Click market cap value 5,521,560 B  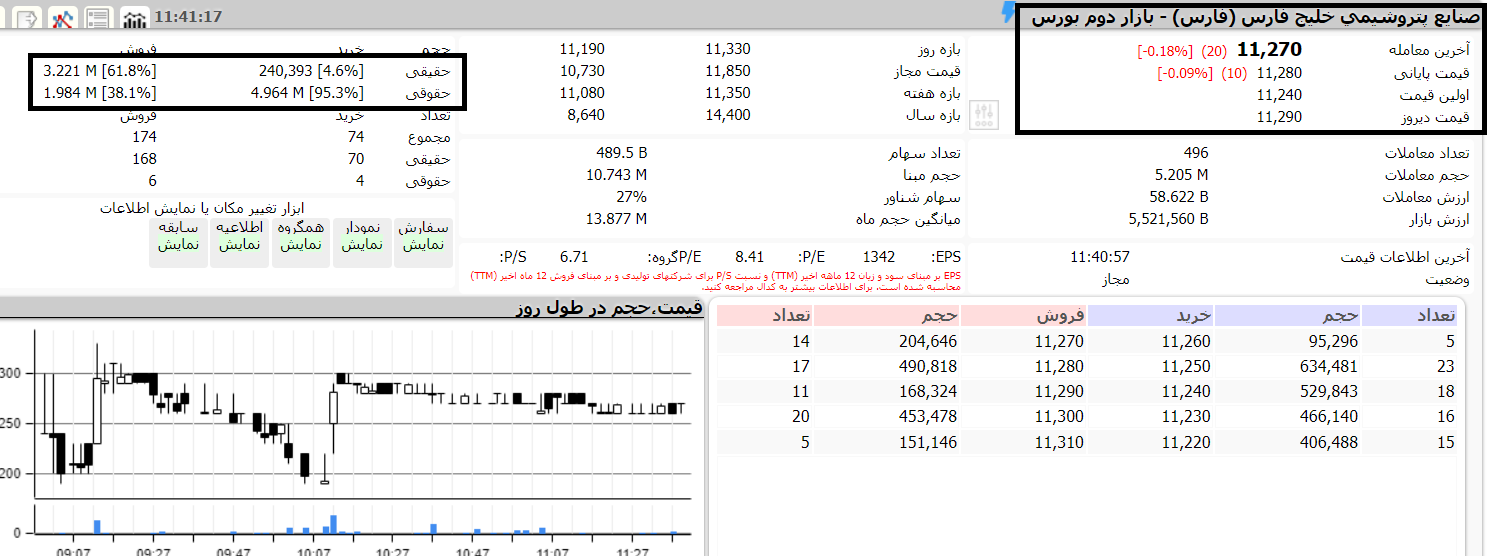click(1168, 219)
